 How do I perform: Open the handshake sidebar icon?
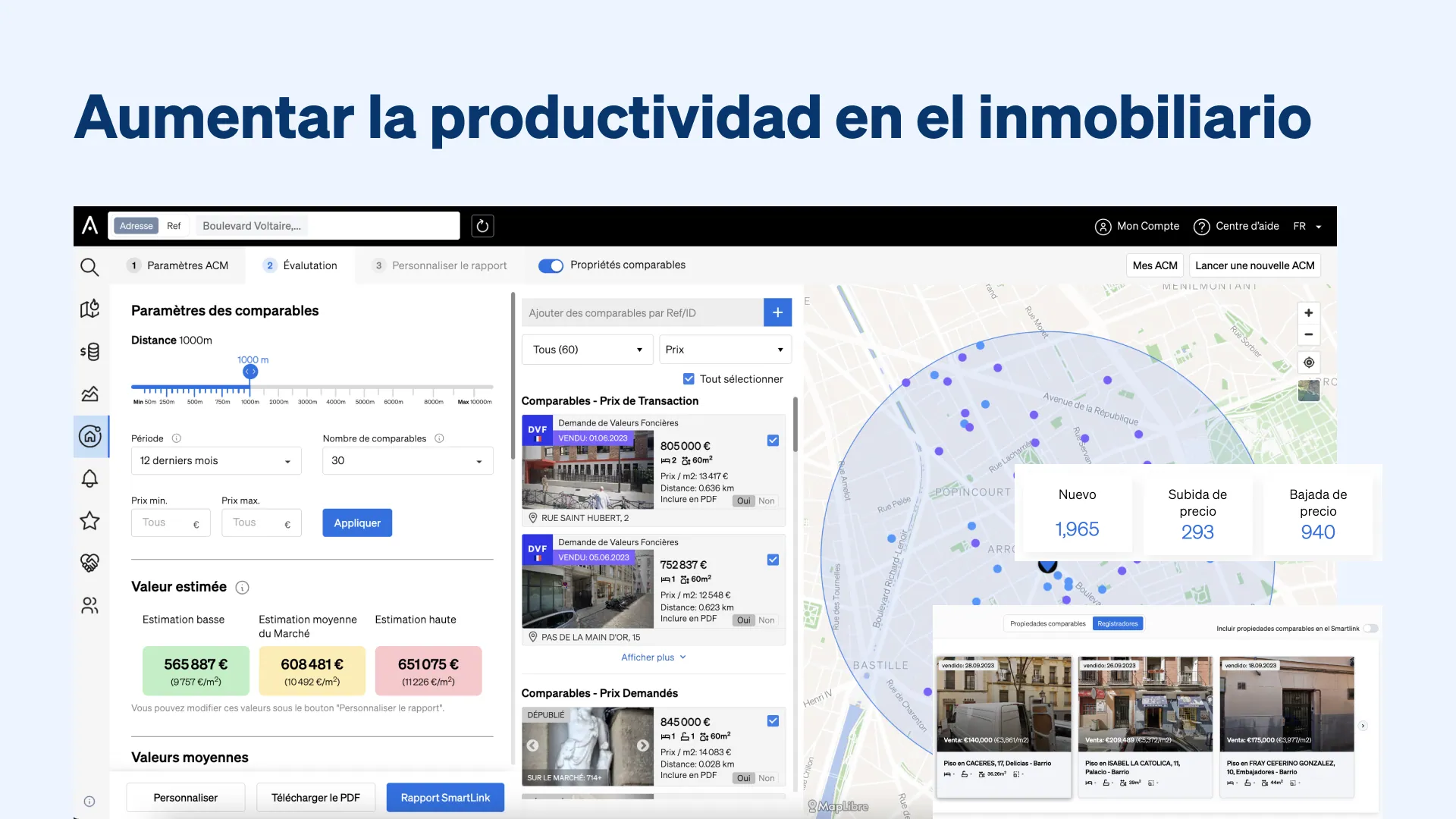[89, 563]
